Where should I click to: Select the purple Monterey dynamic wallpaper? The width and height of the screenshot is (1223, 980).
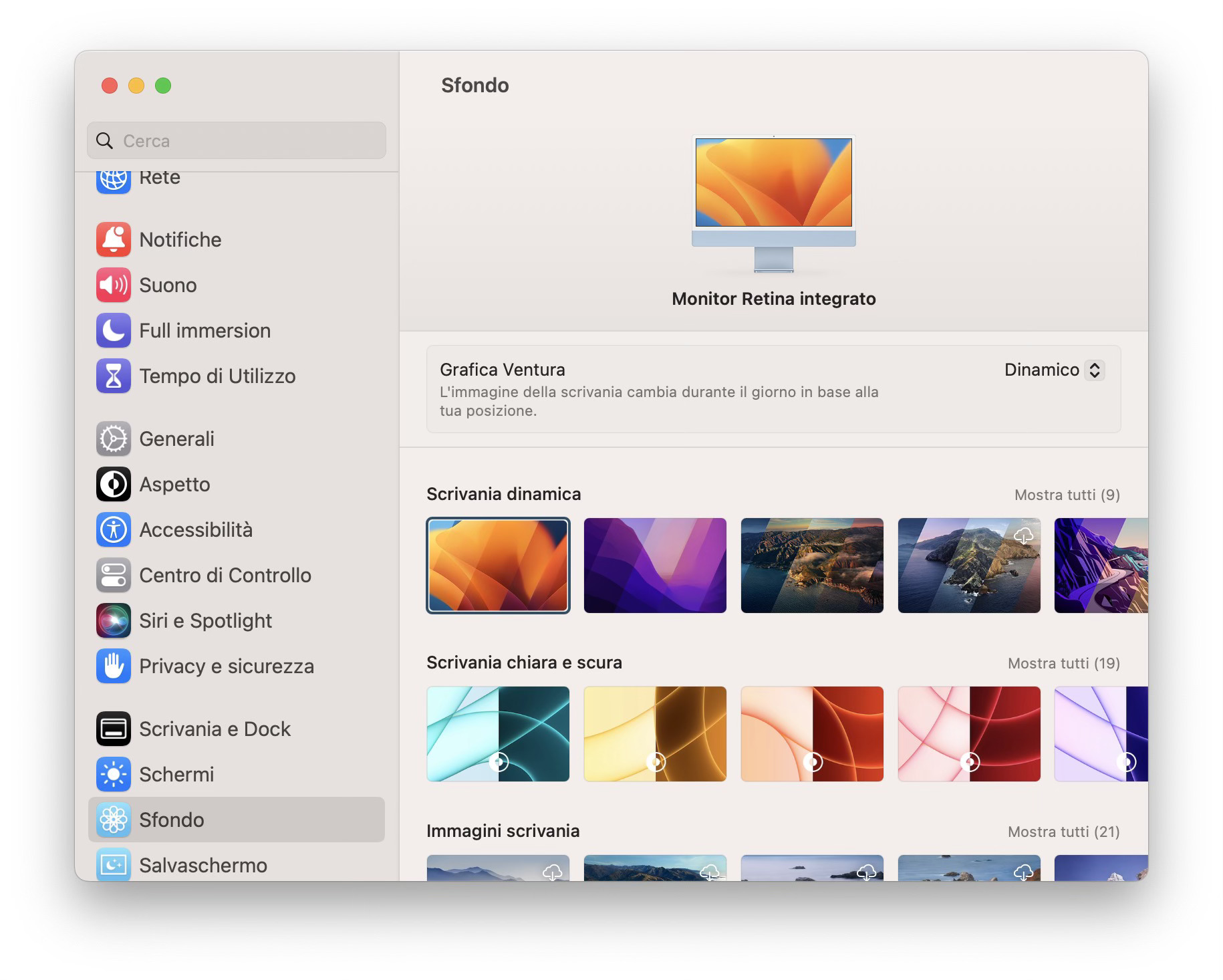655,566
